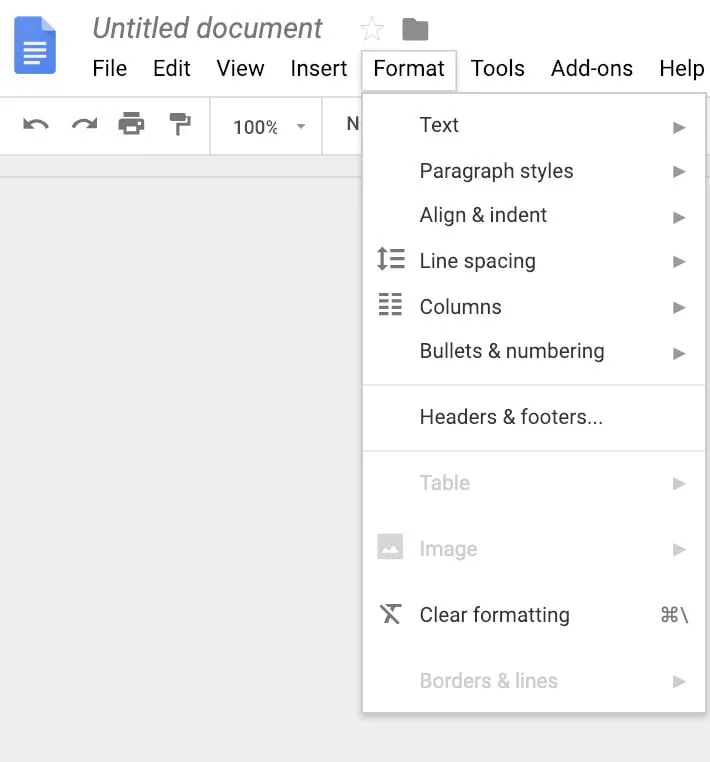Screen dimensions: 710x762
Task: Choose Align & indent in the menu
Action: tap(534, 215)
